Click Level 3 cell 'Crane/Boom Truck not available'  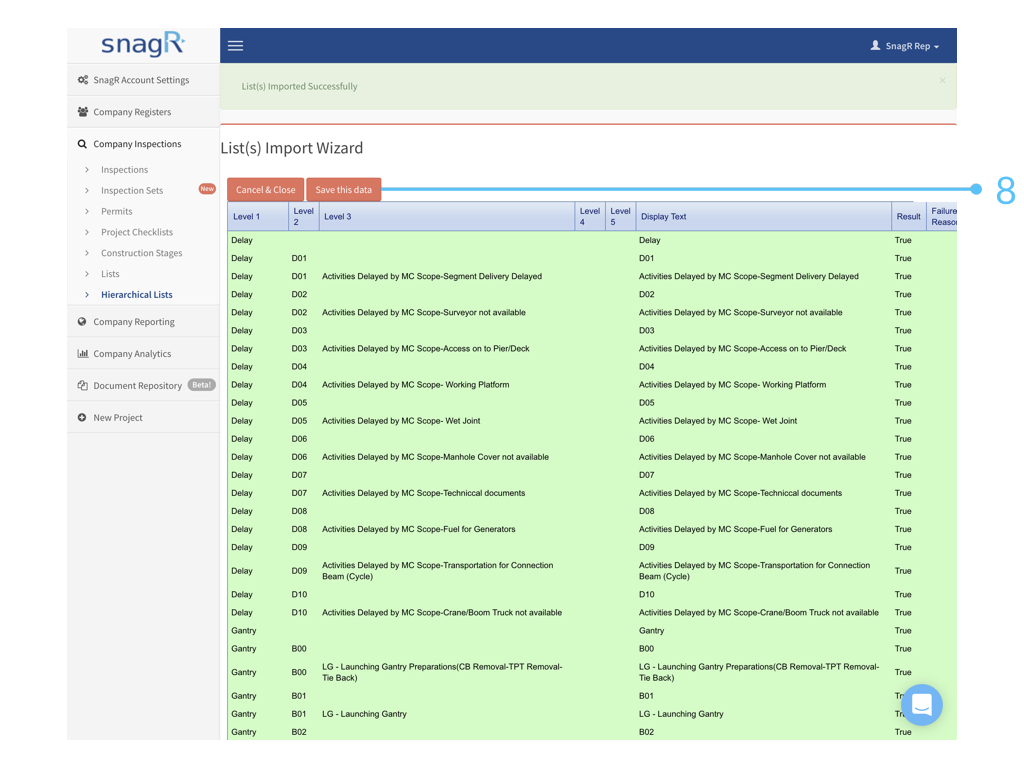coord(441,613)
